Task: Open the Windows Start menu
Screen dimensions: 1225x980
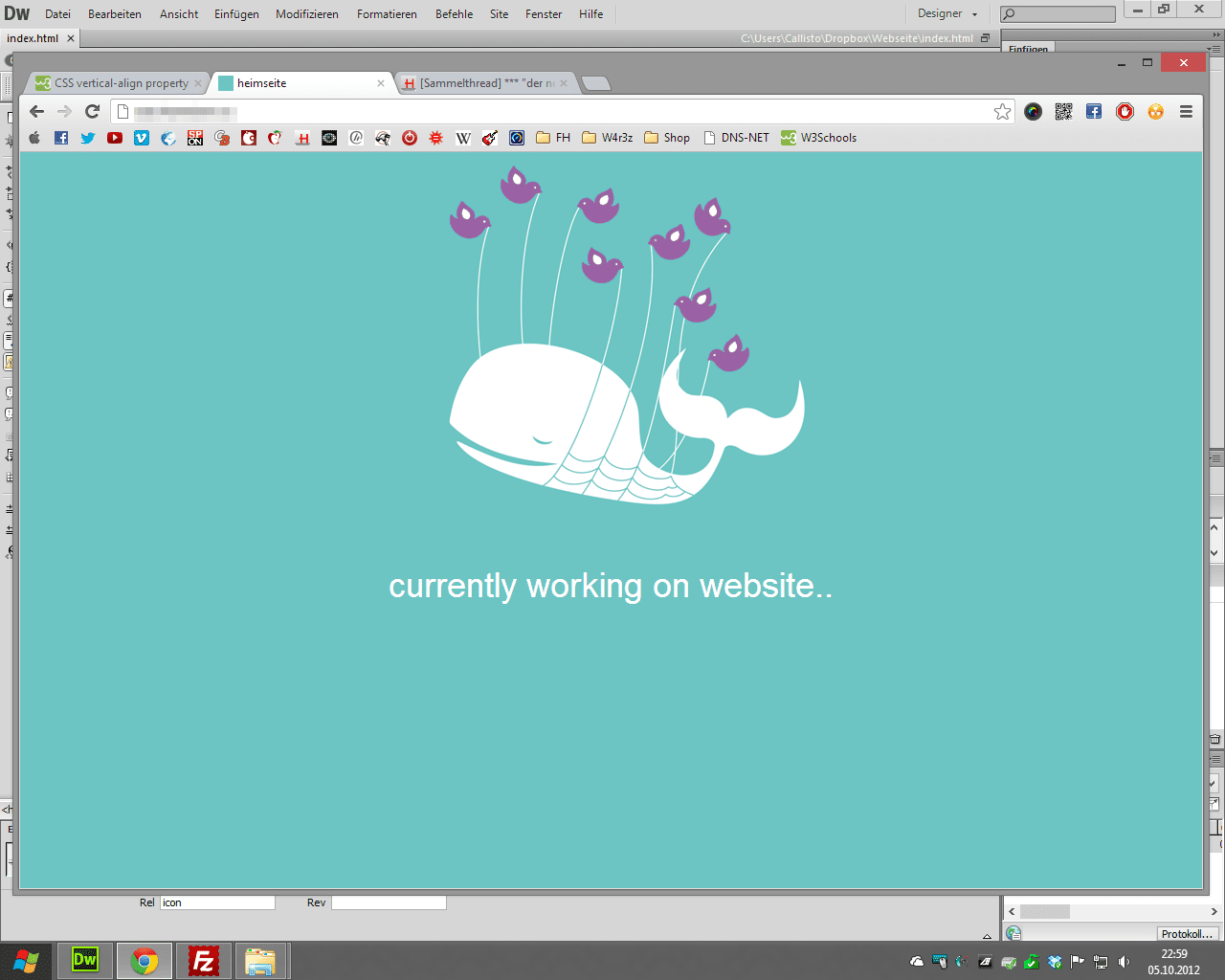Action: (x=26, y=961)
